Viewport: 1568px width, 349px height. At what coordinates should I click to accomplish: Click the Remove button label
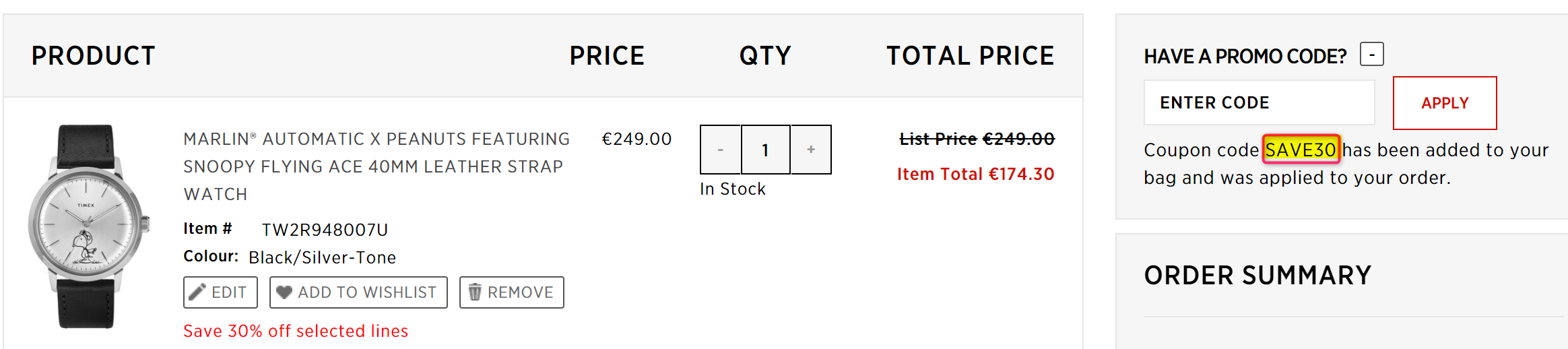pyautogui.click(x=521, y=292)
